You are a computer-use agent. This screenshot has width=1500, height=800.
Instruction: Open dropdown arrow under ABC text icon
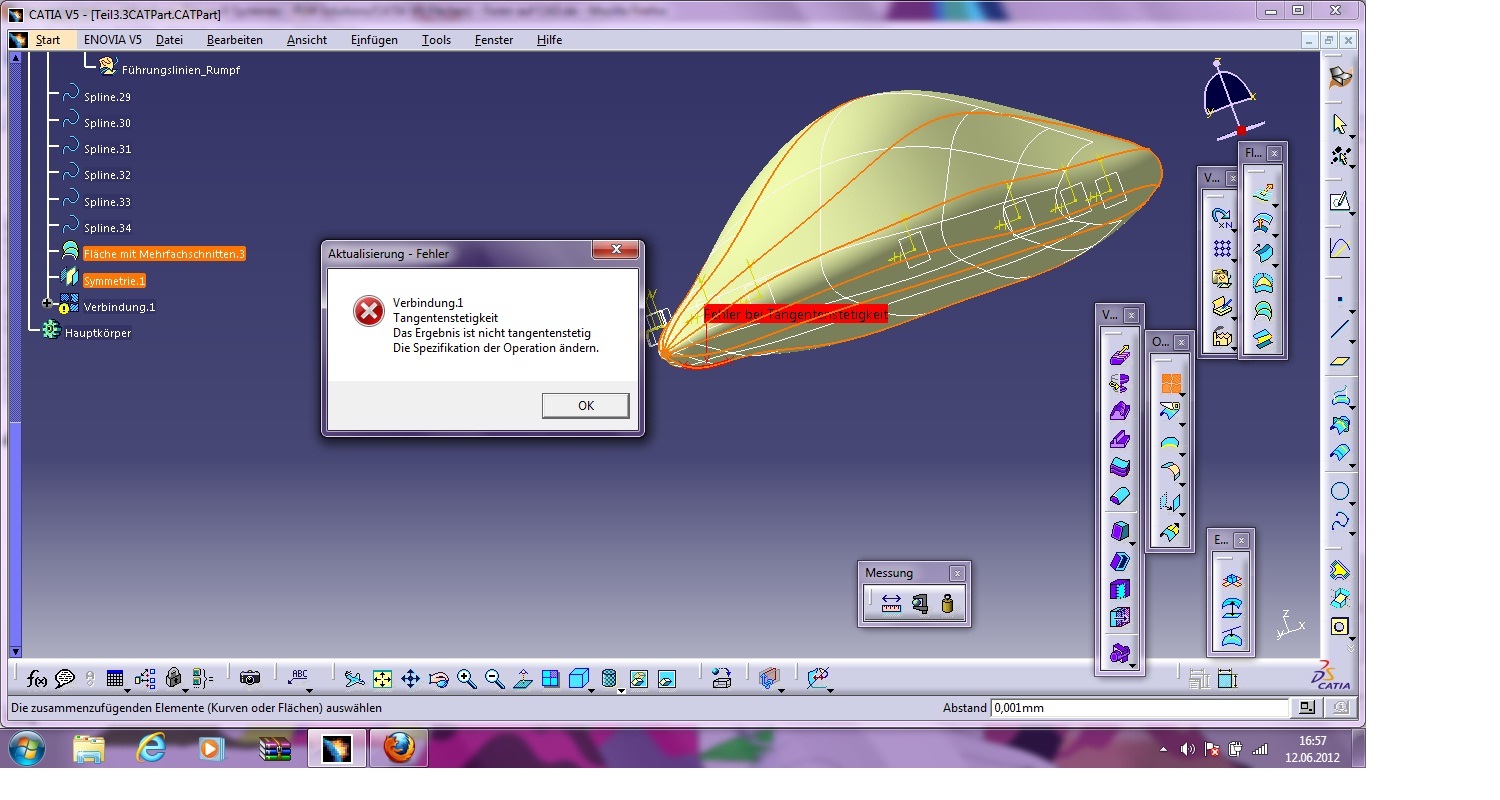coord(309,690)
